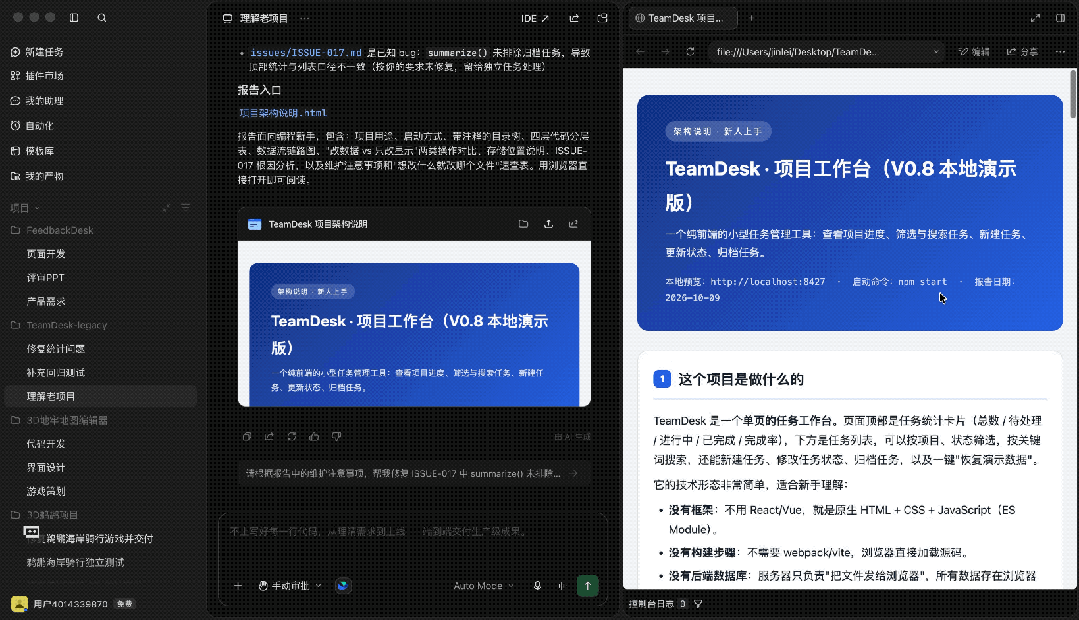Share the conversation from the chat header
The width and height of the screenshot is (1079, 620).
point(574,19)
